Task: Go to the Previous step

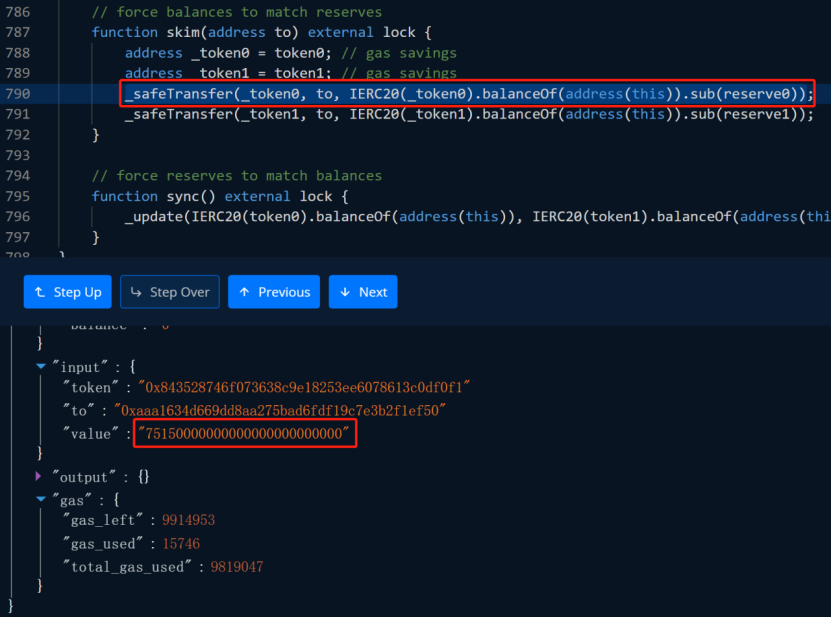Action: 274,292
